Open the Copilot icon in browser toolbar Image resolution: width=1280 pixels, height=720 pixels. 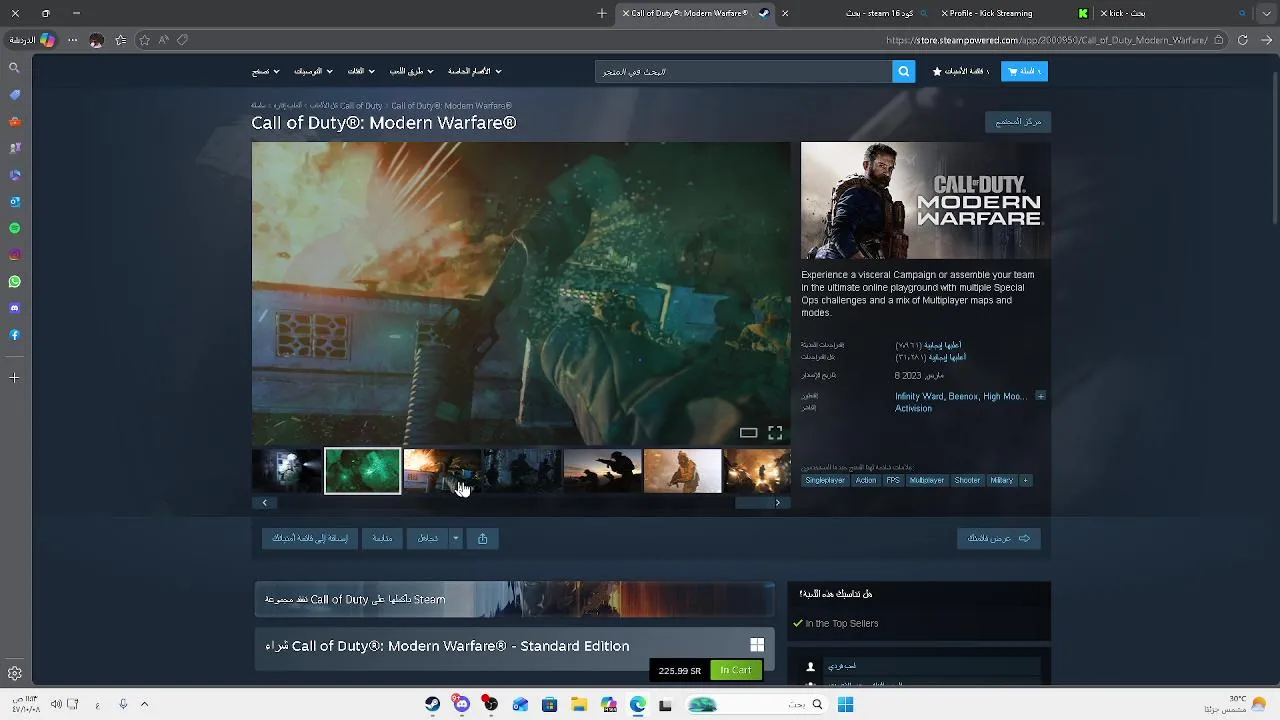pyautogui.click(x=47, y=40)
